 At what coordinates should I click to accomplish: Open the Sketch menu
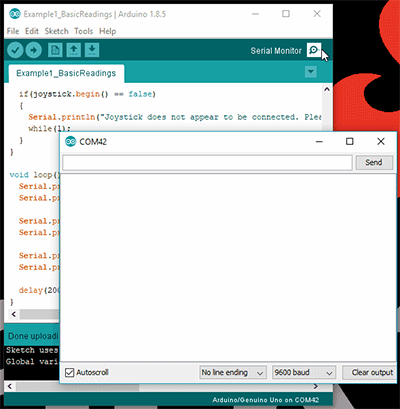[56, 31]
